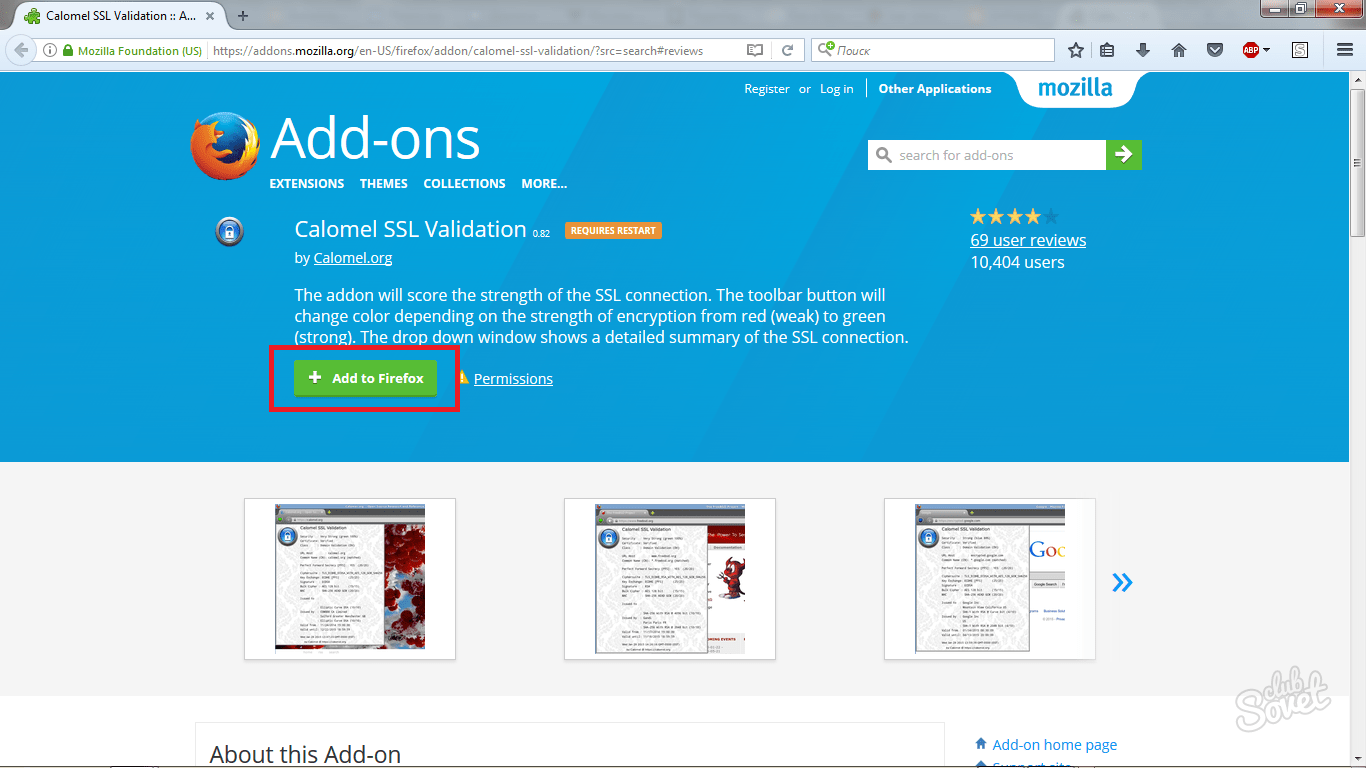Click the green add-on search arrow button

pyautogui.click(x=1124, y=155)
